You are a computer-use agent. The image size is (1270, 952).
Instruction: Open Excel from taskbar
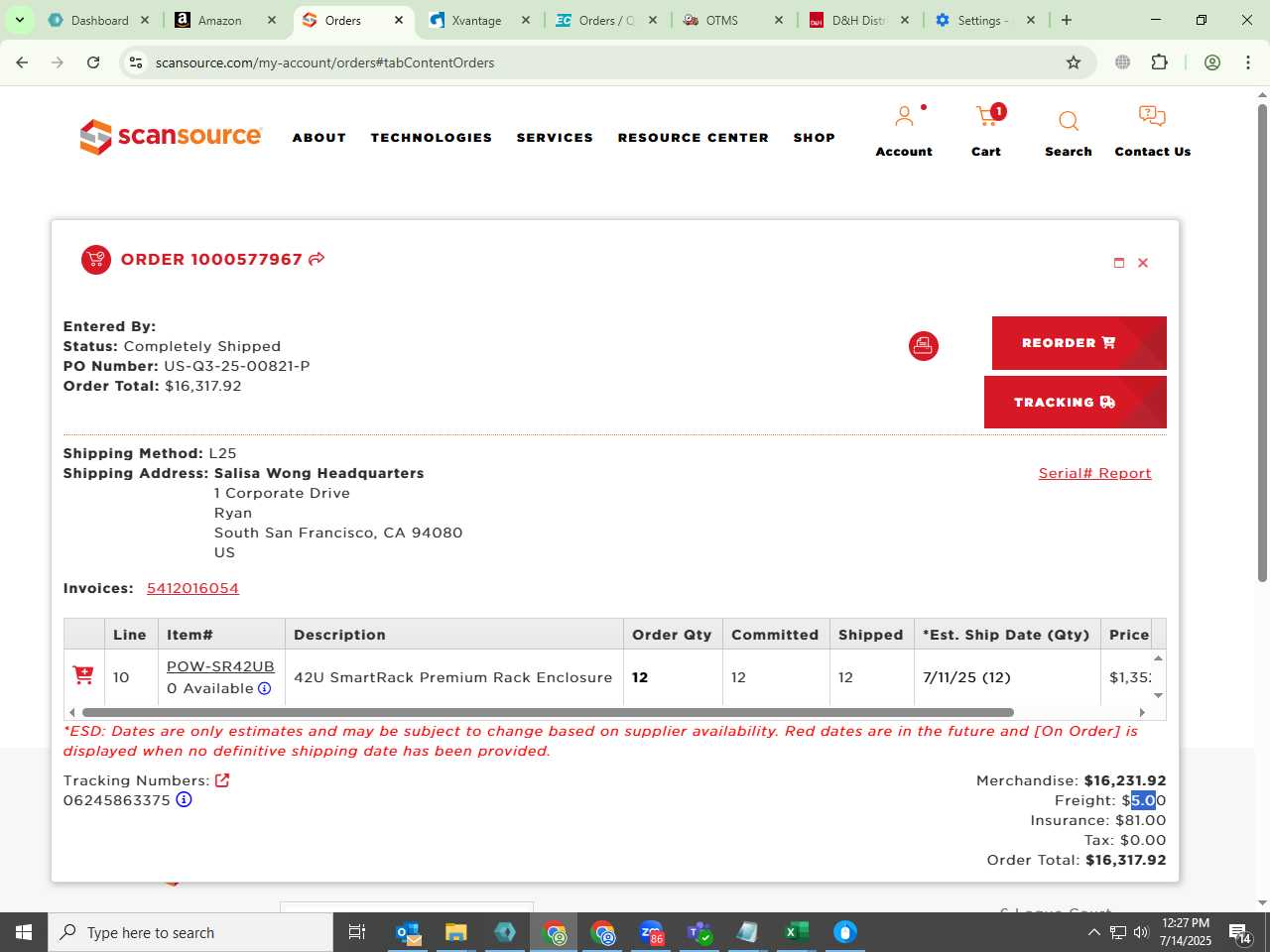[796, 932]
